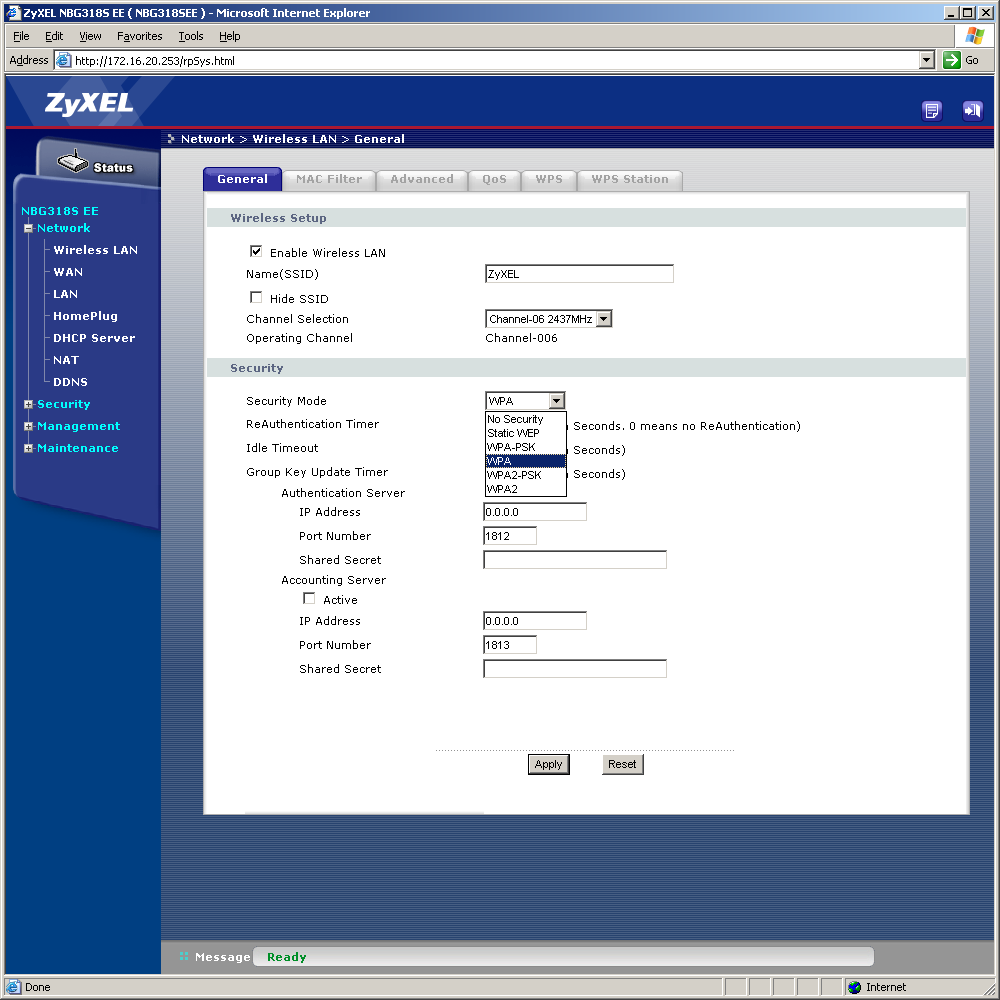Select the General tab
Image resolution: width=1000 pixels, height=1000 pixels.
[x=242, y=179]
